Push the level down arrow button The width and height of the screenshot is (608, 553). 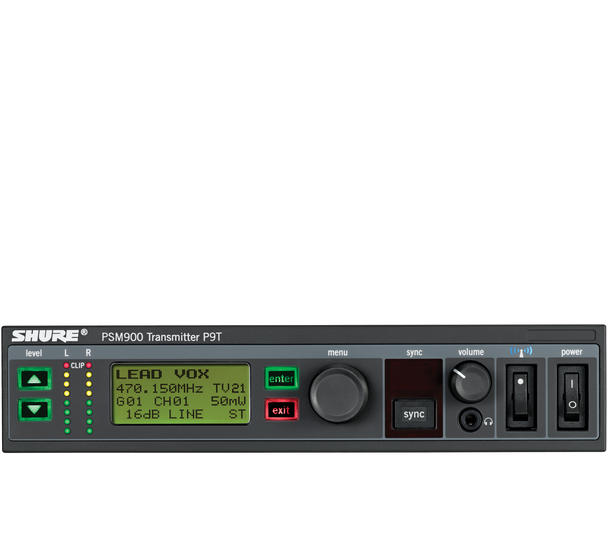pyautogui.click(x=35, y=410)
